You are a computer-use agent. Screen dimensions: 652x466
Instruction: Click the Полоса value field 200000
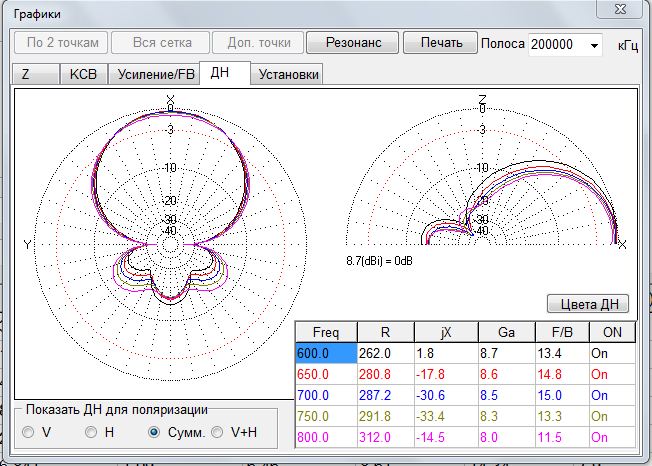point(557,45)
